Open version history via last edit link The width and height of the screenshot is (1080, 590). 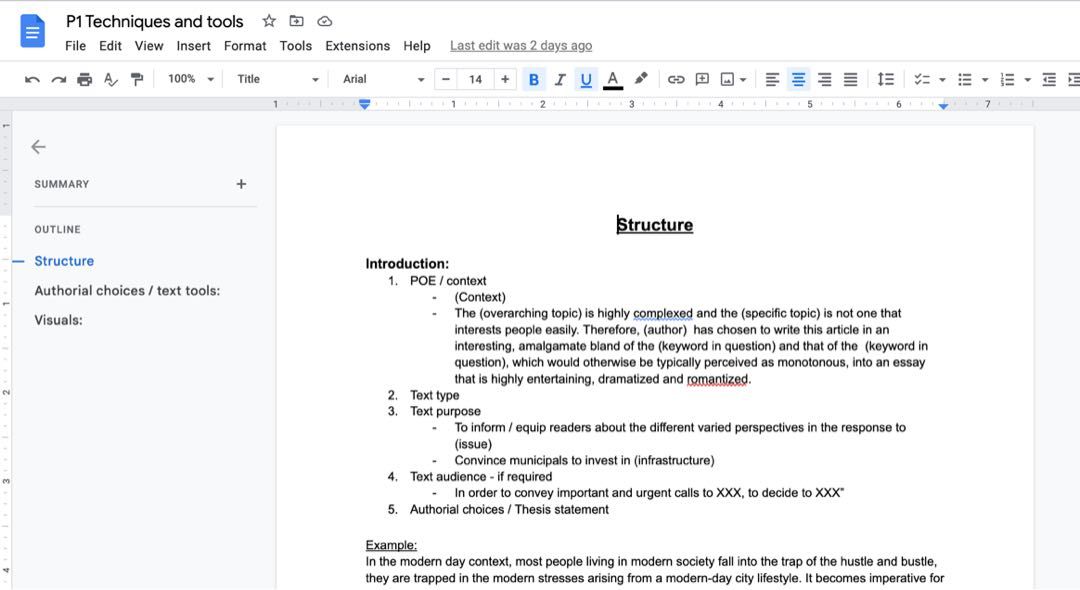pyautogui.click(x=520, y=45)
